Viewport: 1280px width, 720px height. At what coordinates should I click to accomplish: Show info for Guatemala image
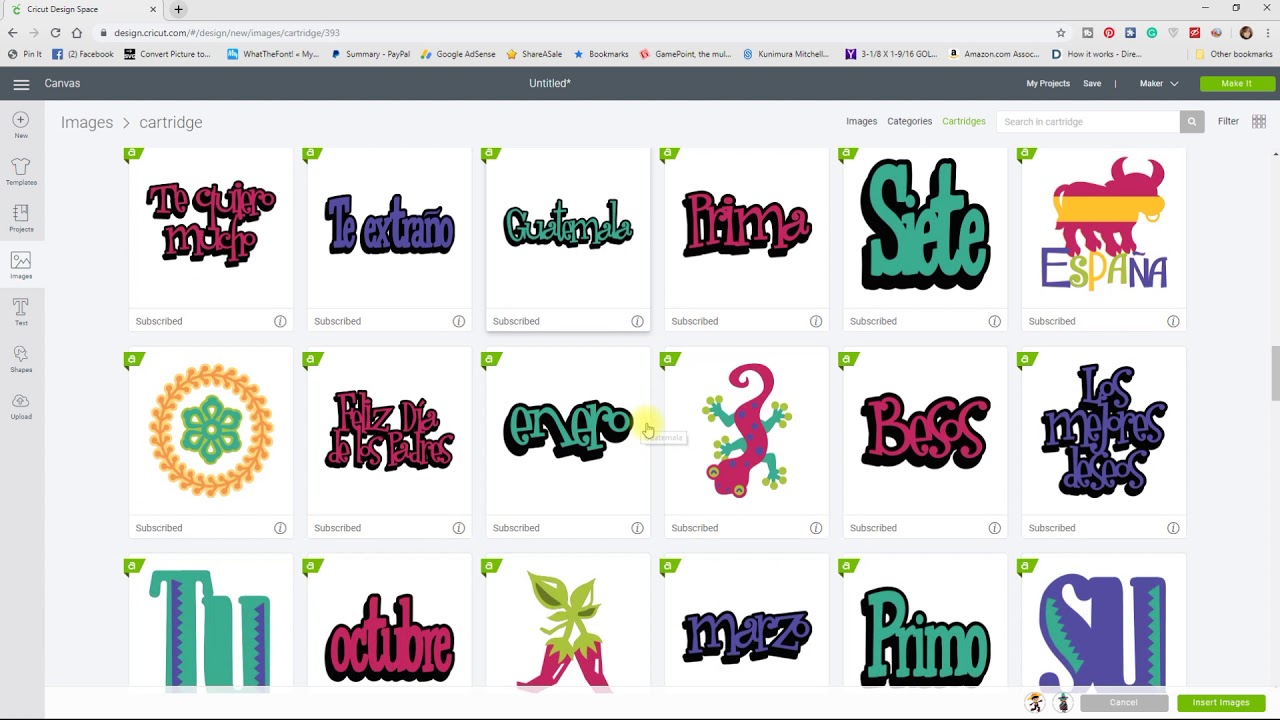pyautogui.click(x=637, y=321)
